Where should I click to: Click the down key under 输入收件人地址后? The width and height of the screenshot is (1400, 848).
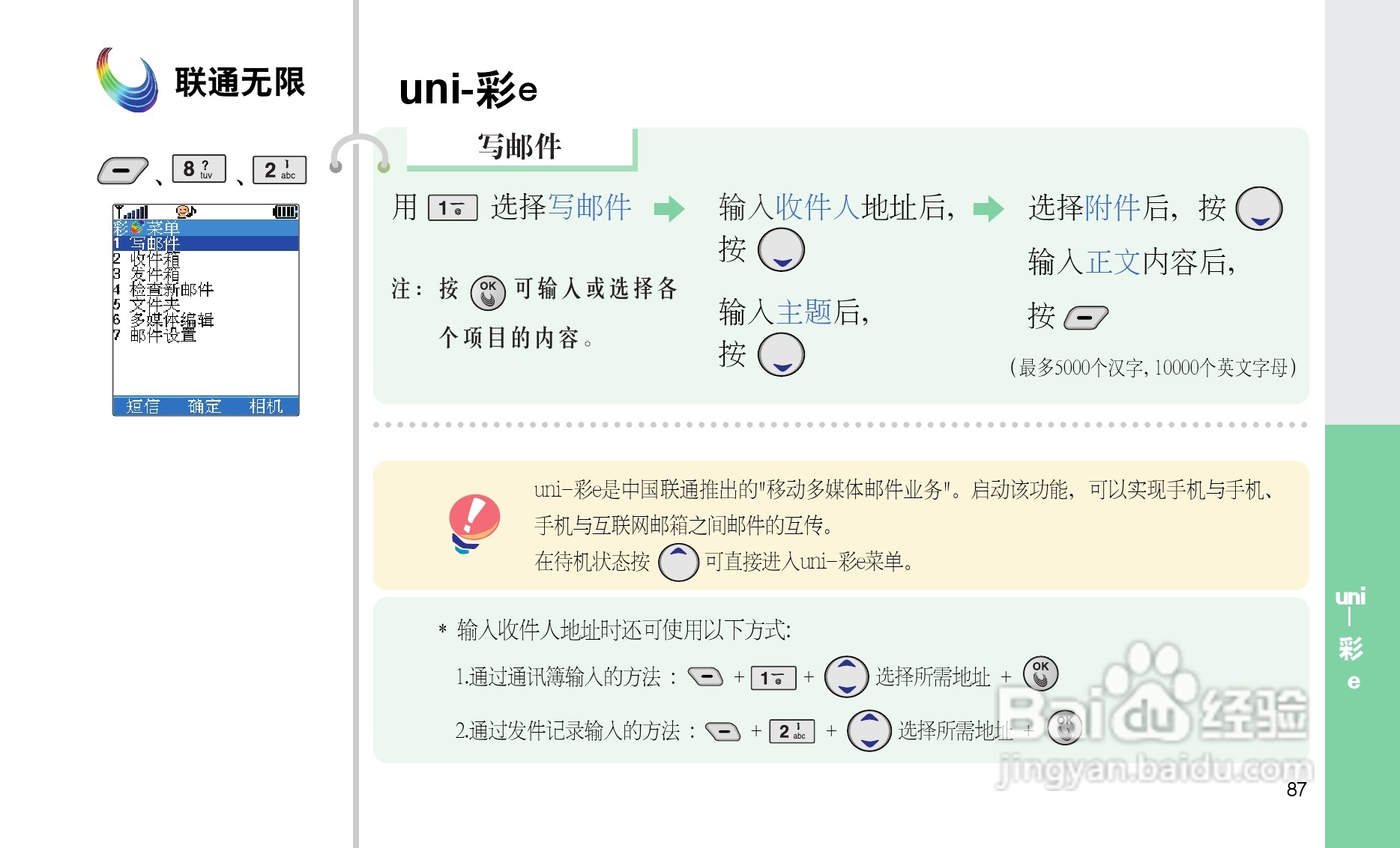pyautogui.click(x=781, y=249)
